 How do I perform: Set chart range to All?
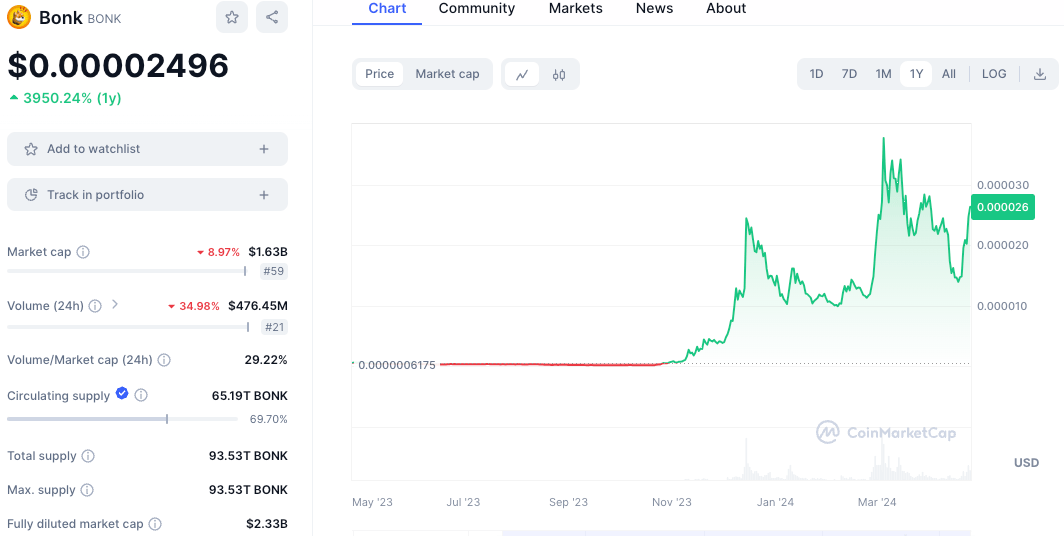pyautogui.click(x=949, y=74)
